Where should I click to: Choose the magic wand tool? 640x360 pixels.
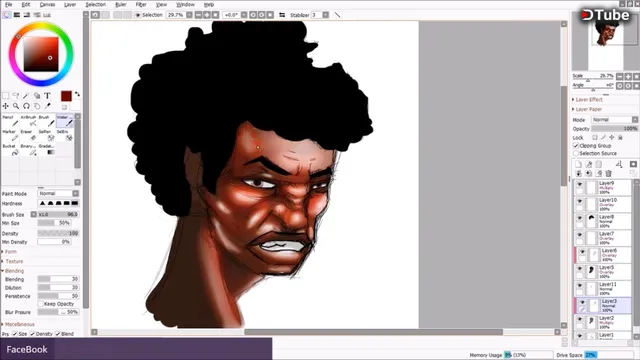[x=26, y=96]
